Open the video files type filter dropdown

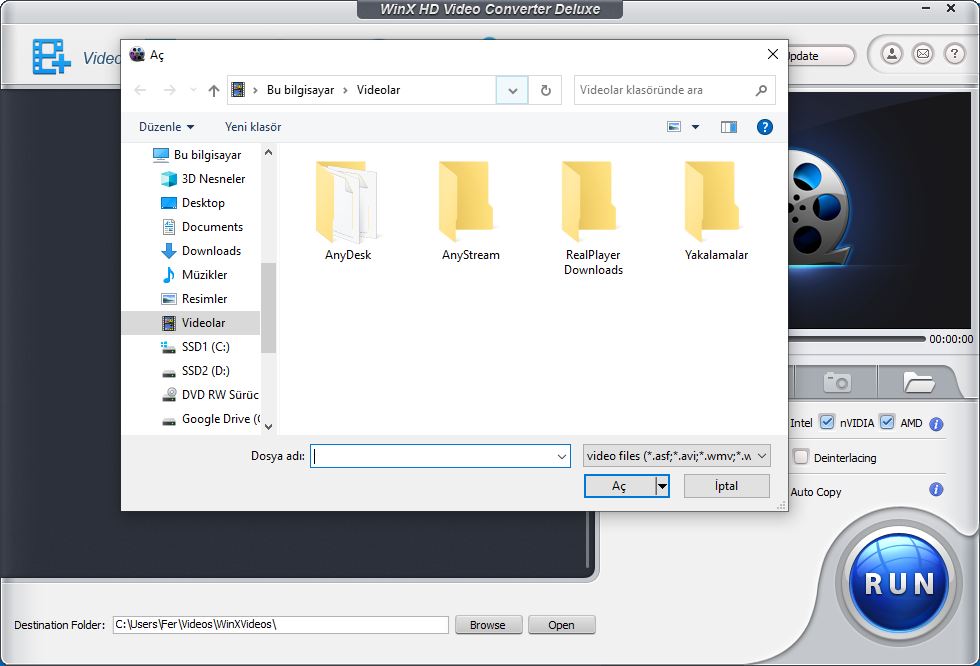coord(677,456)
